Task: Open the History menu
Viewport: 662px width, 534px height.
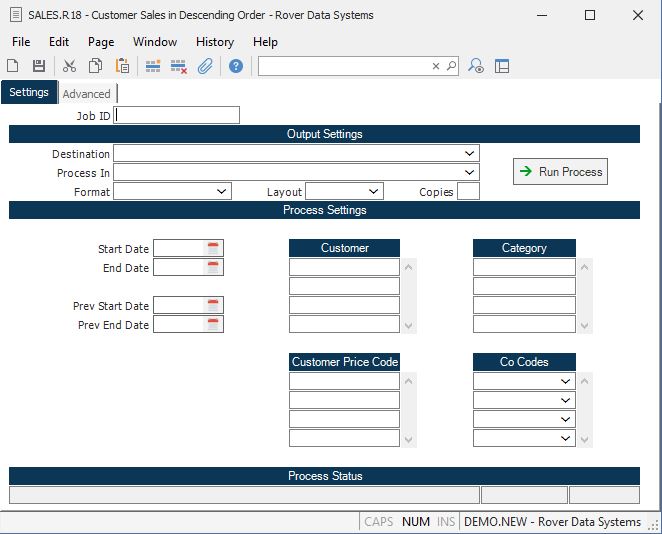Action: 214,42
